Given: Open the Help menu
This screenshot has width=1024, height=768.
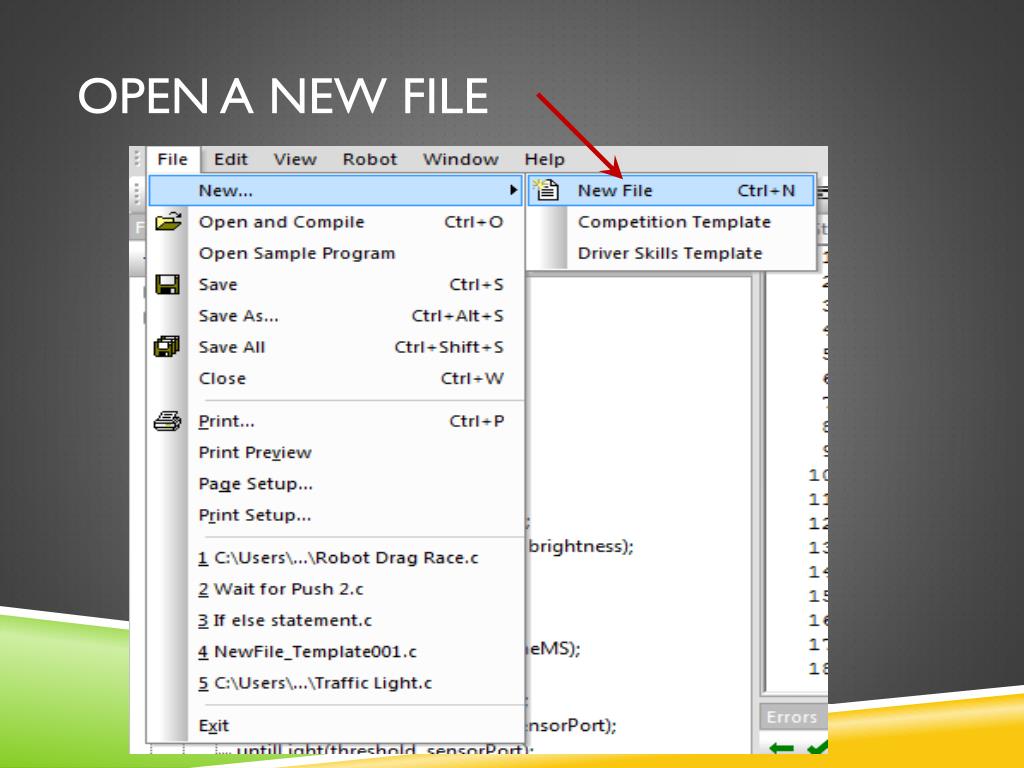Looking at the screenshot, I should [x=544, y=159].
